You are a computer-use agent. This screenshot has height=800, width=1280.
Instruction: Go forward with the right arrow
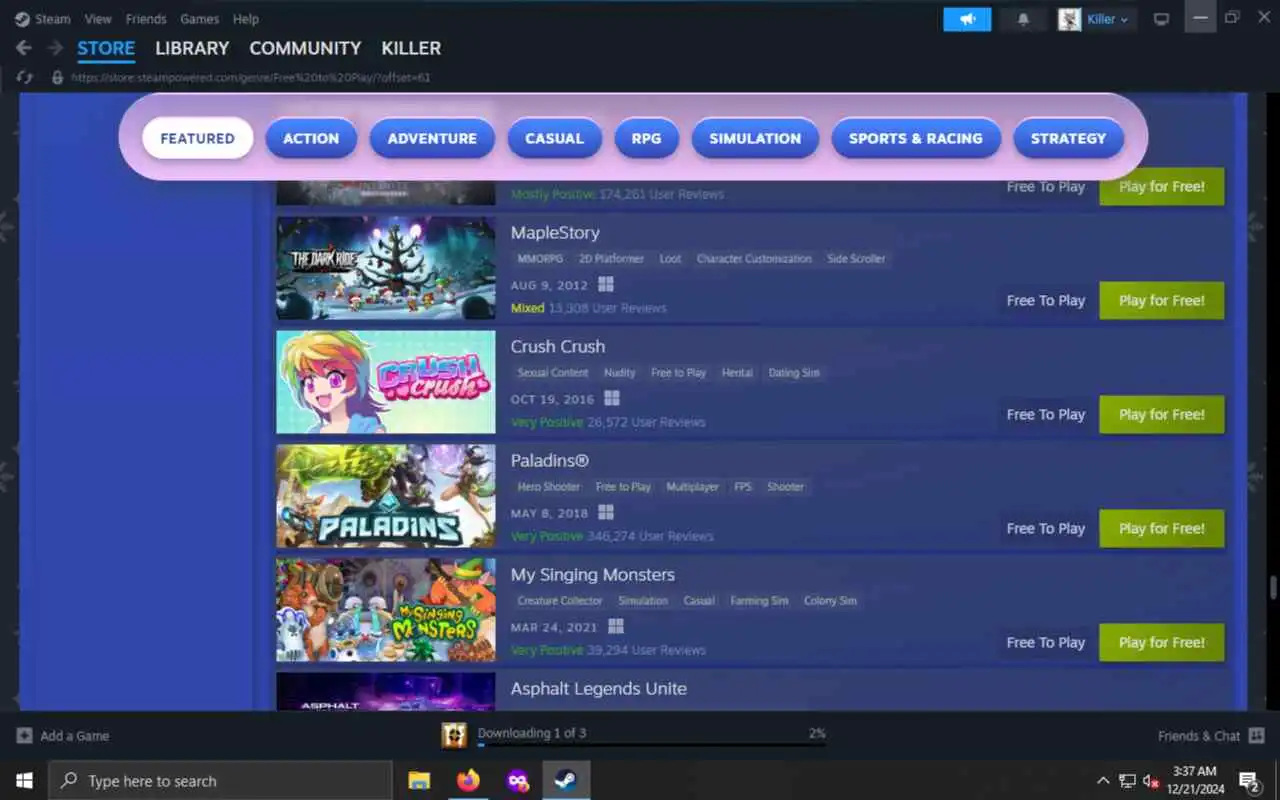coord(55,48)
